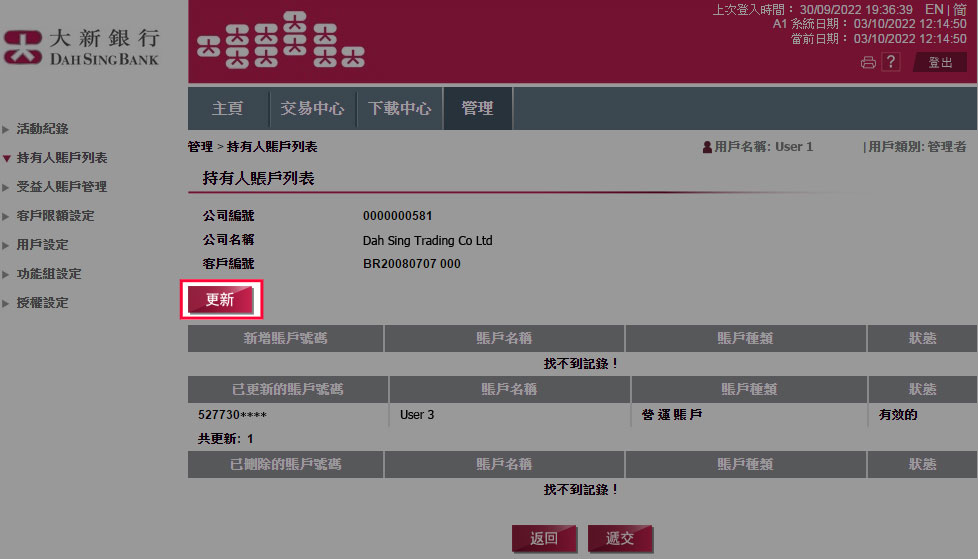The width and height of the screenshot is (978, 559).
Task: Open help via question mark icon
Action: (x=891, y=62)
